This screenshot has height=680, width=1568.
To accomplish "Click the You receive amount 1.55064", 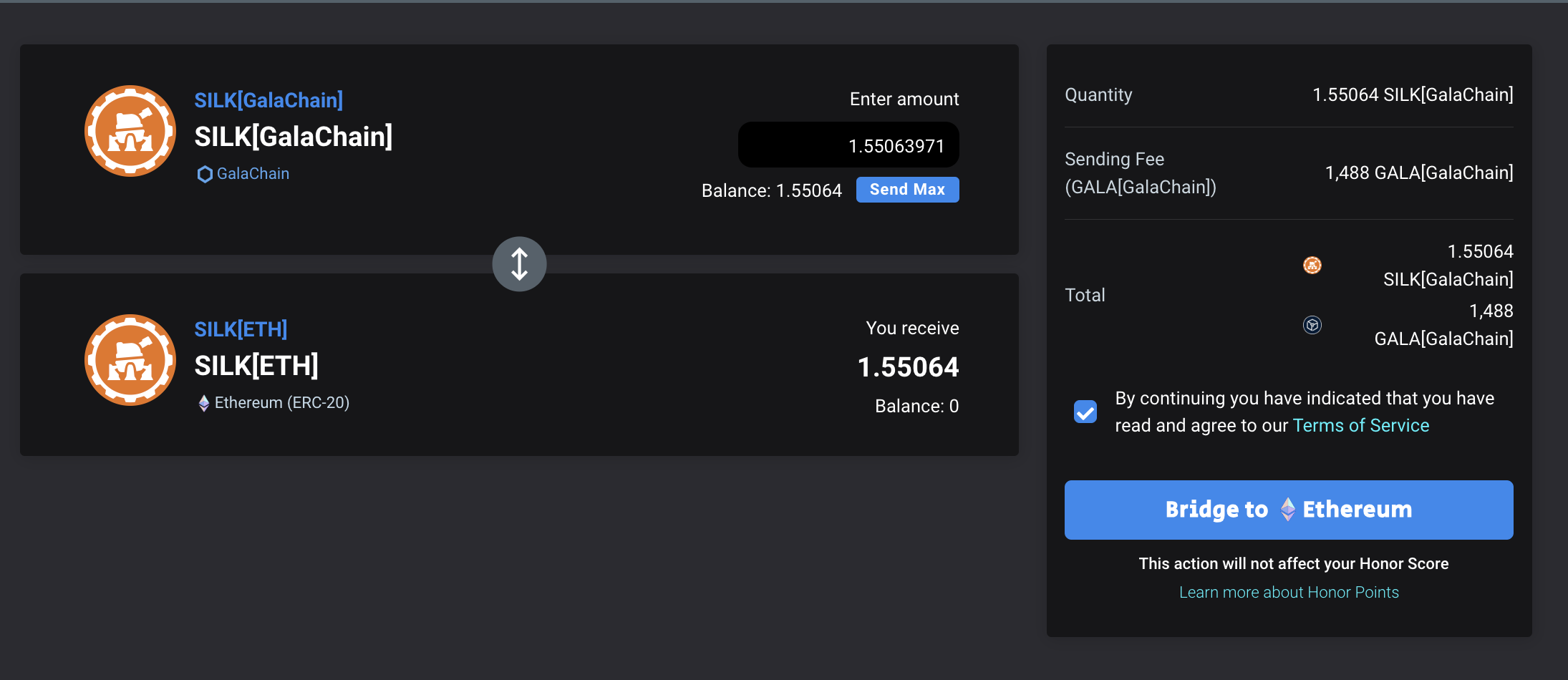I will (908, 367).
